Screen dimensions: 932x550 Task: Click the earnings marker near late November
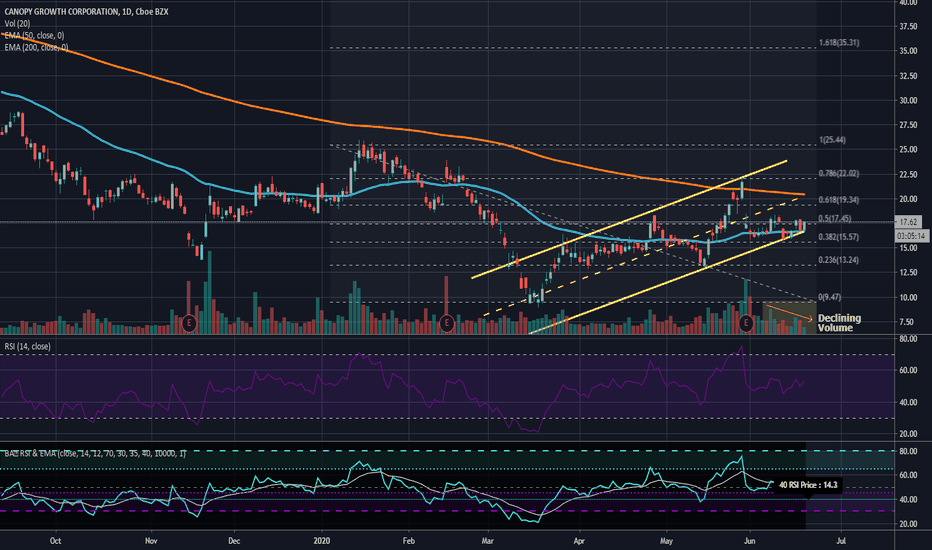coord(189,323)
